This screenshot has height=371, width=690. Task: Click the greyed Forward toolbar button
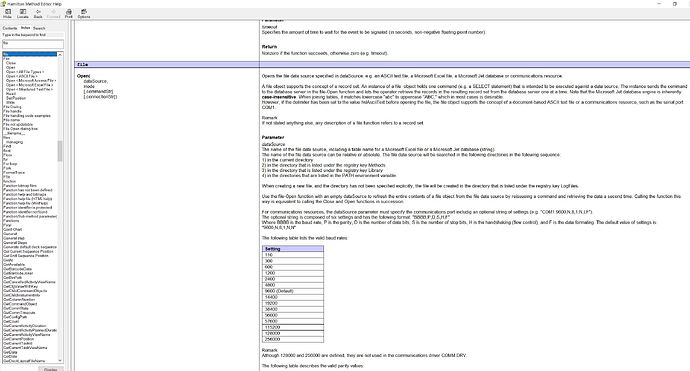point(54,13)
